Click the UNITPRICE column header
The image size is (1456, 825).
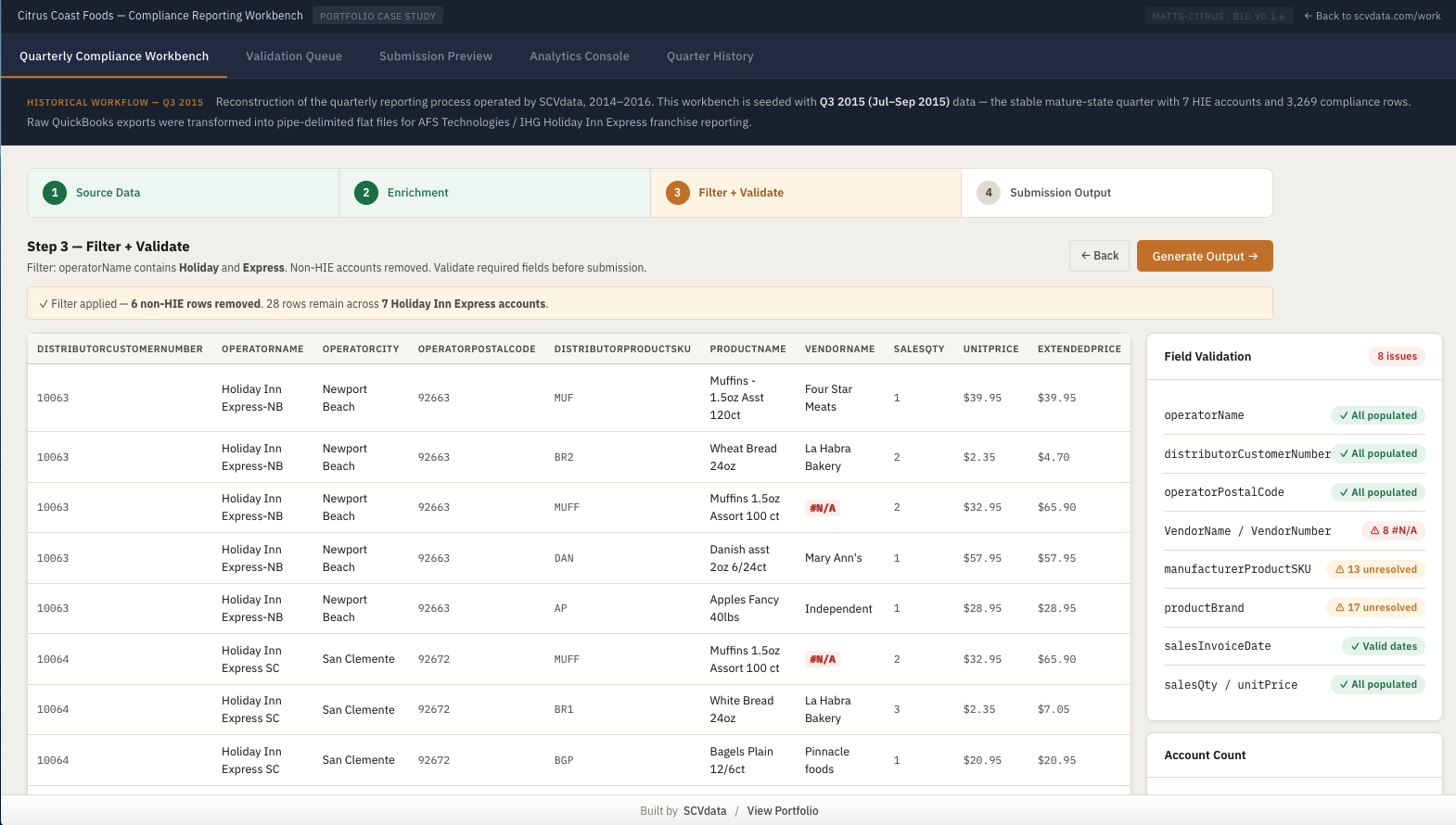[x=990, y=349]
